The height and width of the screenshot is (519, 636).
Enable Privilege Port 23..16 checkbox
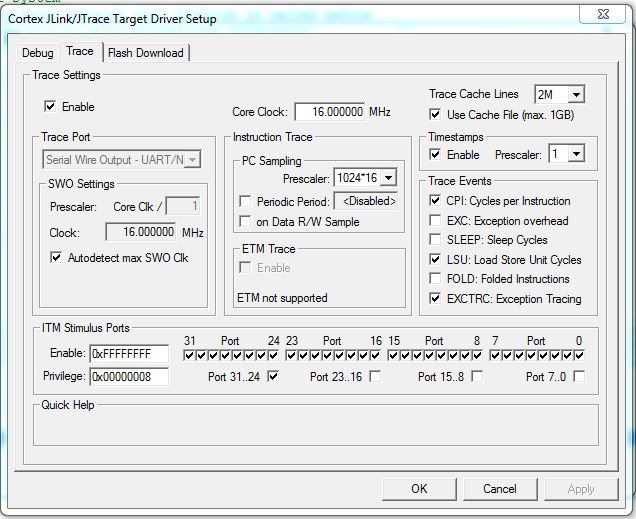click(x=376, y=377)
